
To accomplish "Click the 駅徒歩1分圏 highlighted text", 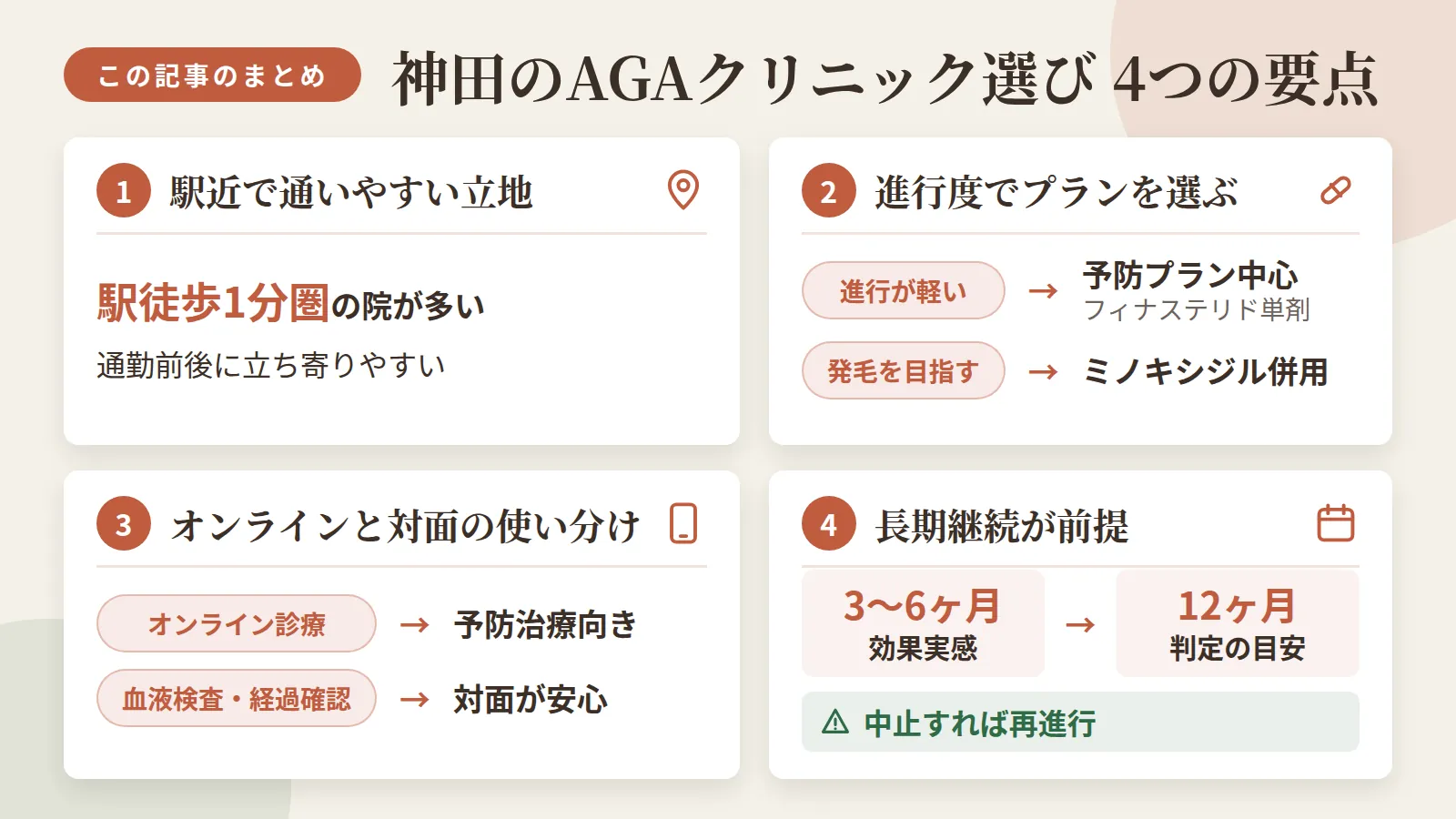I will (213, 303).
